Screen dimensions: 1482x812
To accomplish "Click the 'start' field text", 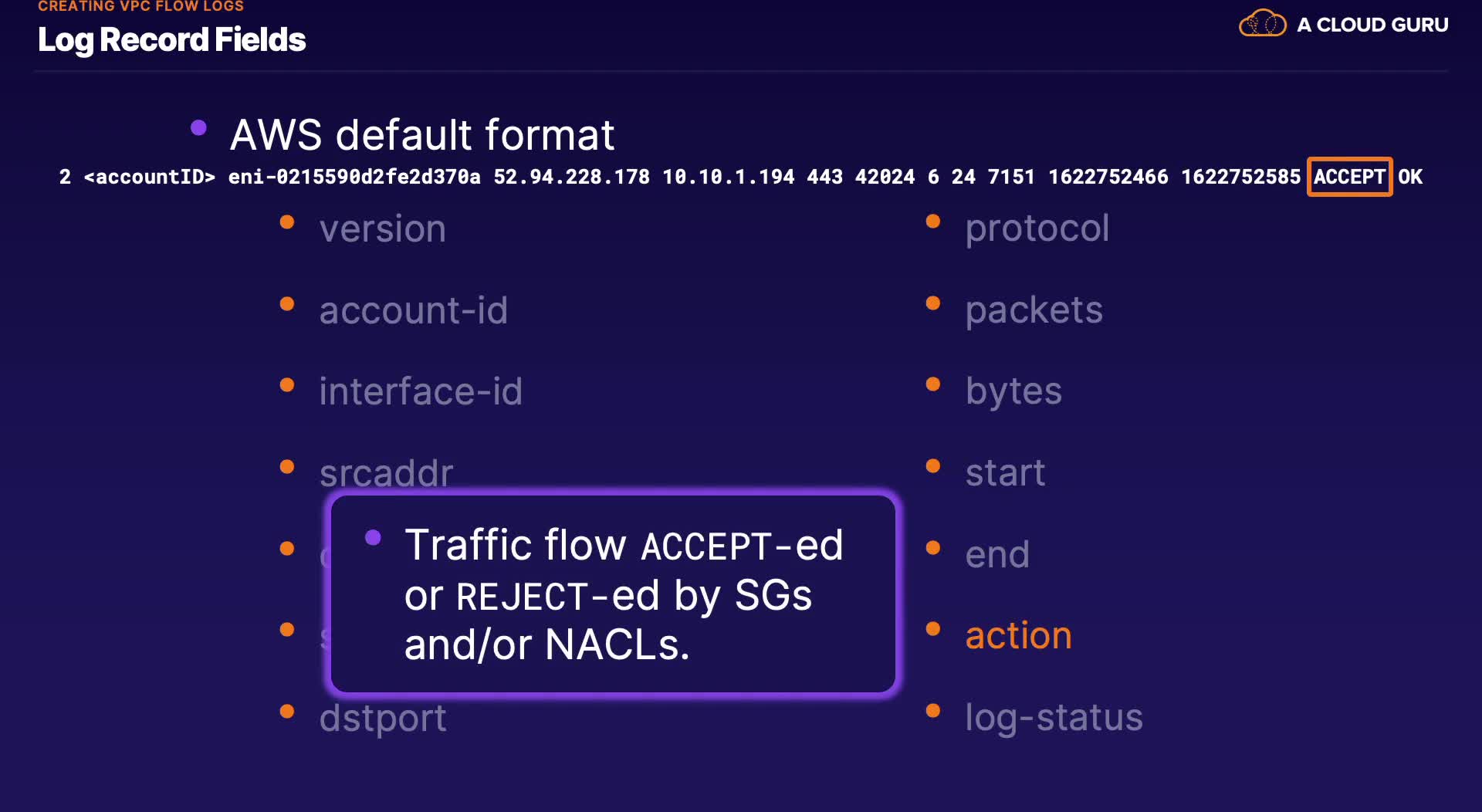I will coord(1005,472).
